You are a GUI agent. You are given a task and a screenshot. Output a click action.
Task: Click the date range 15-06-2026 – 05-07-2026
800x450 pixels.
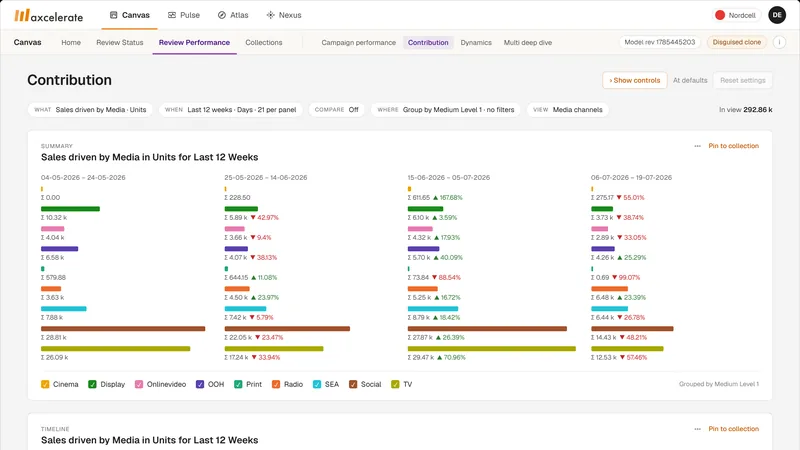click(449, 178)
